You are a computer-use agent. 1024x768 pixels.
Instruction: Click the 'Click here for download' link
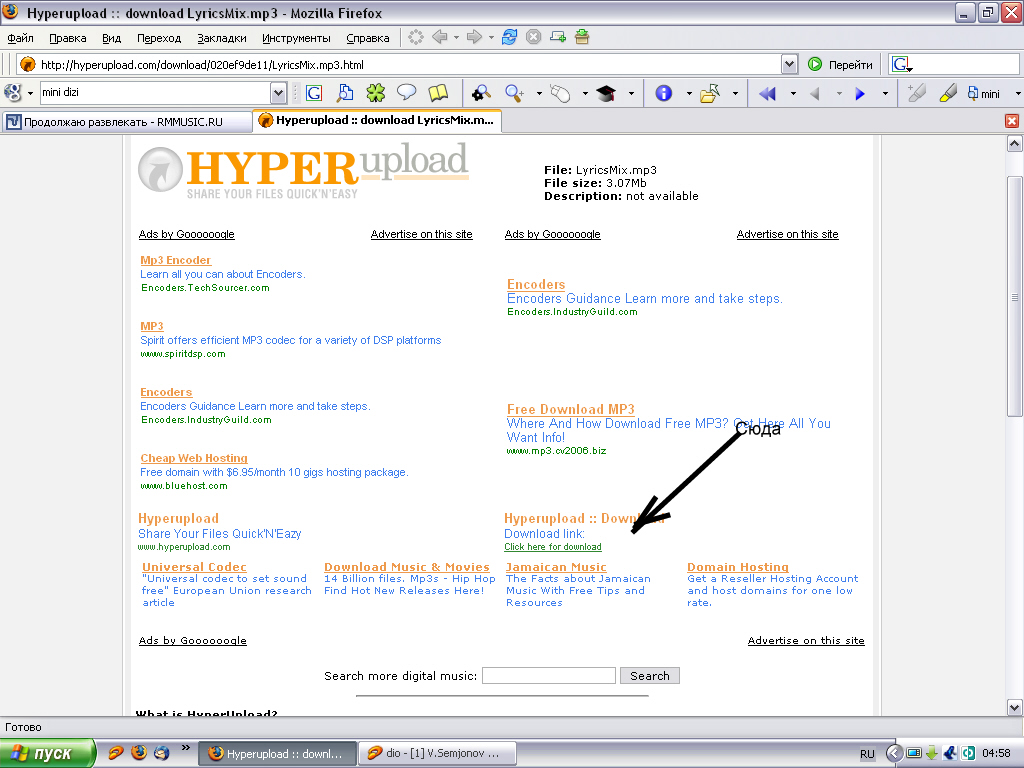(x=552, y=547)
